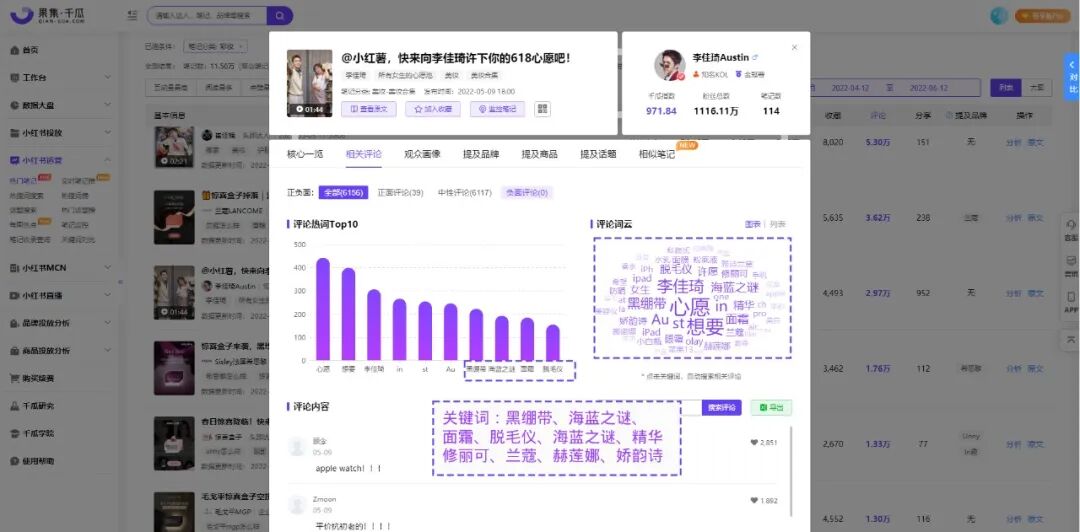Screen dimensions: 1080x532
Task: Switch to the 提及品牌 tab
Action: click(x=481, y=154)
